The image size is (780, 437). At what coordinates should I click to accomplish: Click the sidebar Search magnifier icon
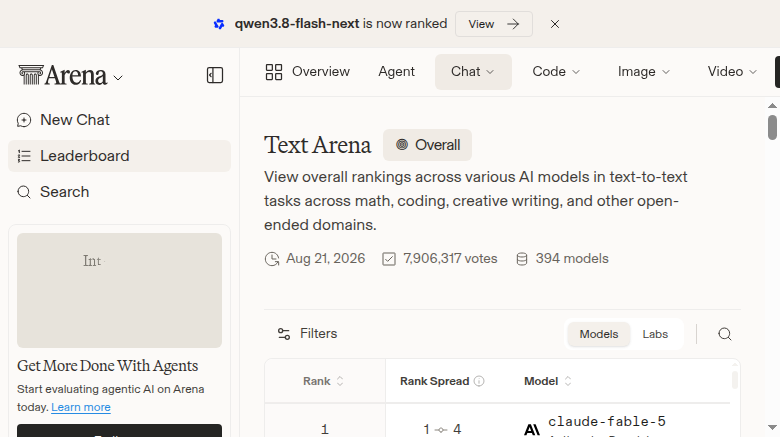point(24,192)
